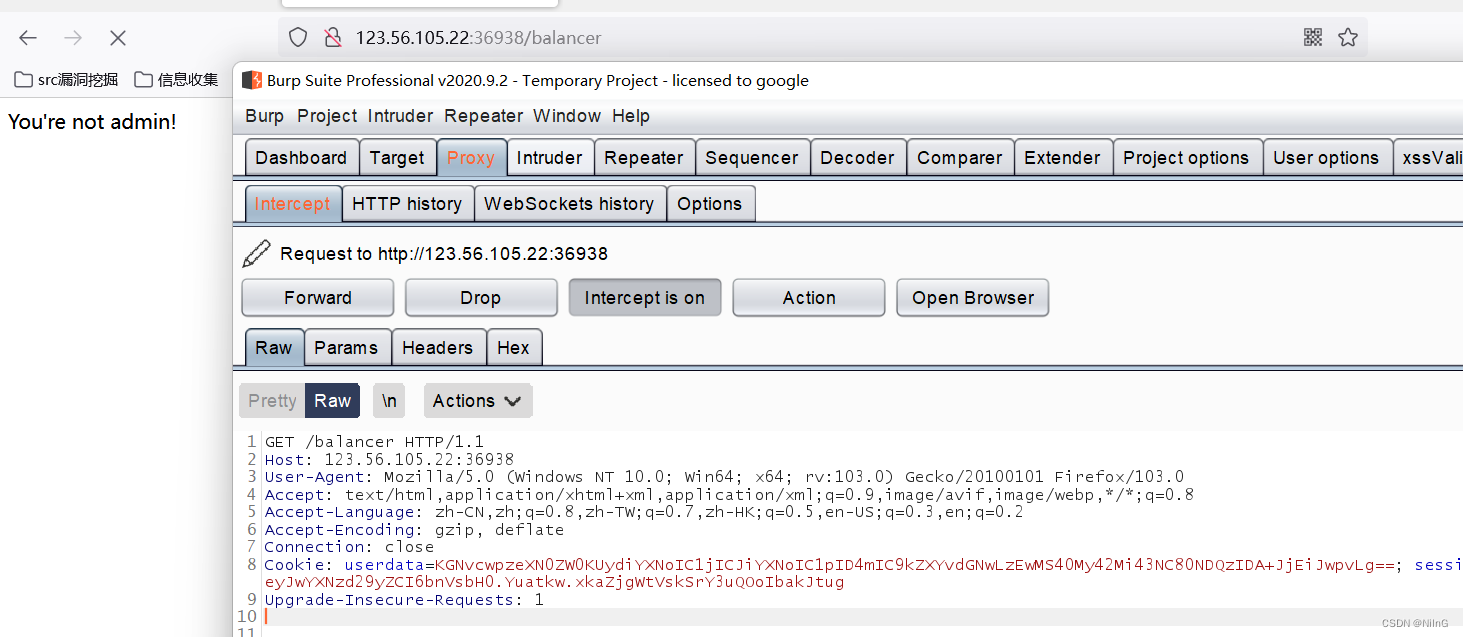The width and height of the screenshot is (1463, 637).
Task: Click the Accept-Language header line
Action: 644,512
